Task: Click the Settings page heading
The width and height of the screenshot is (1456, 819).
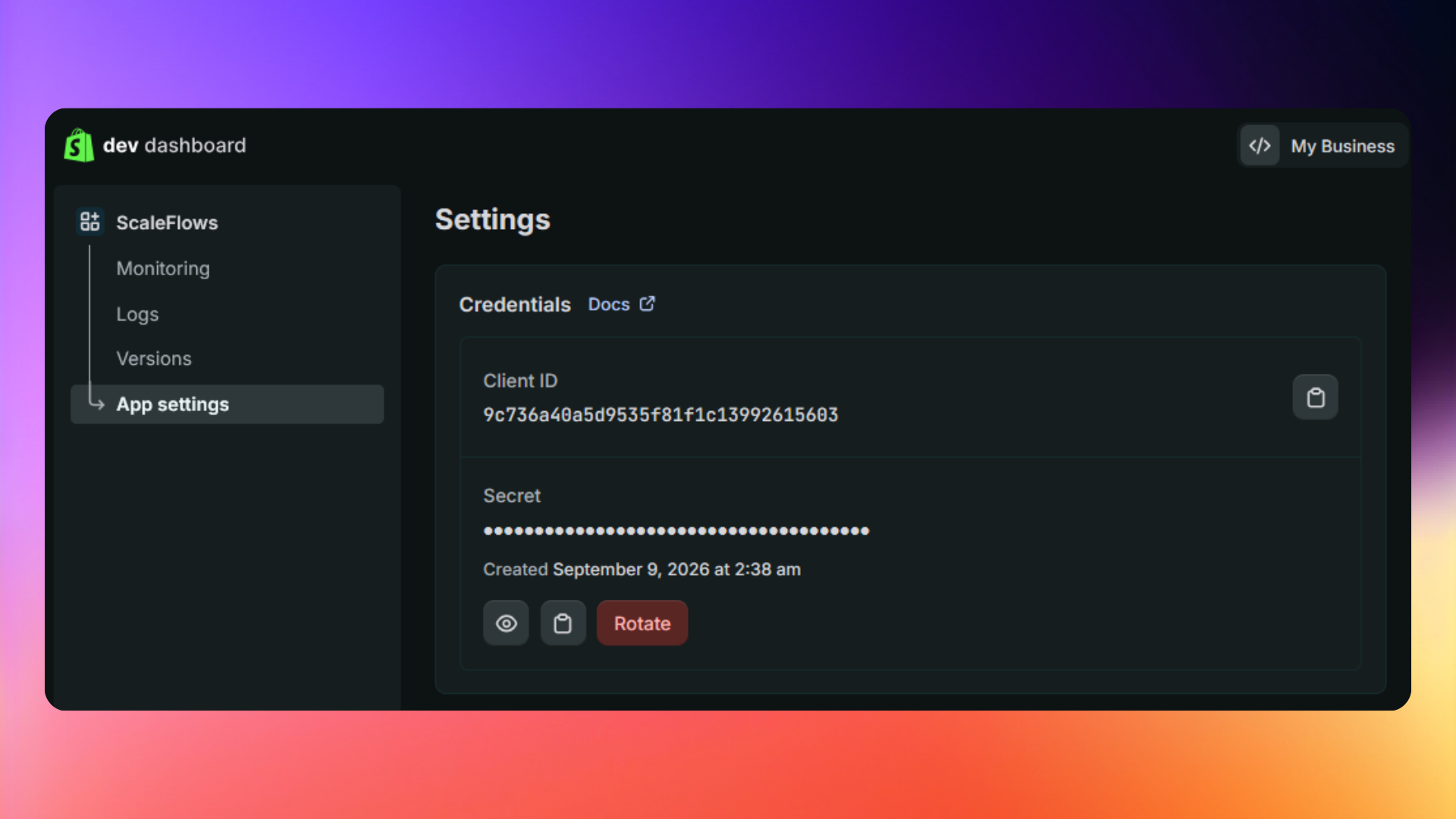Action: 493,220
